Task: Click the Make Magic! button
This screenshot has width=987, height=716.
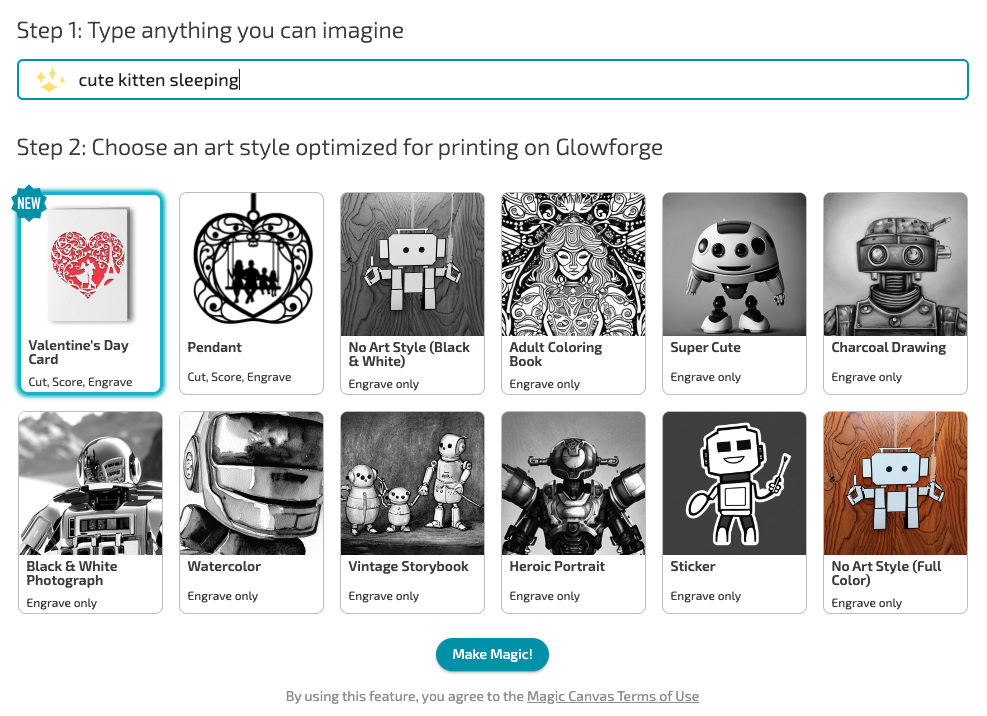Action: tap(492, 654)
